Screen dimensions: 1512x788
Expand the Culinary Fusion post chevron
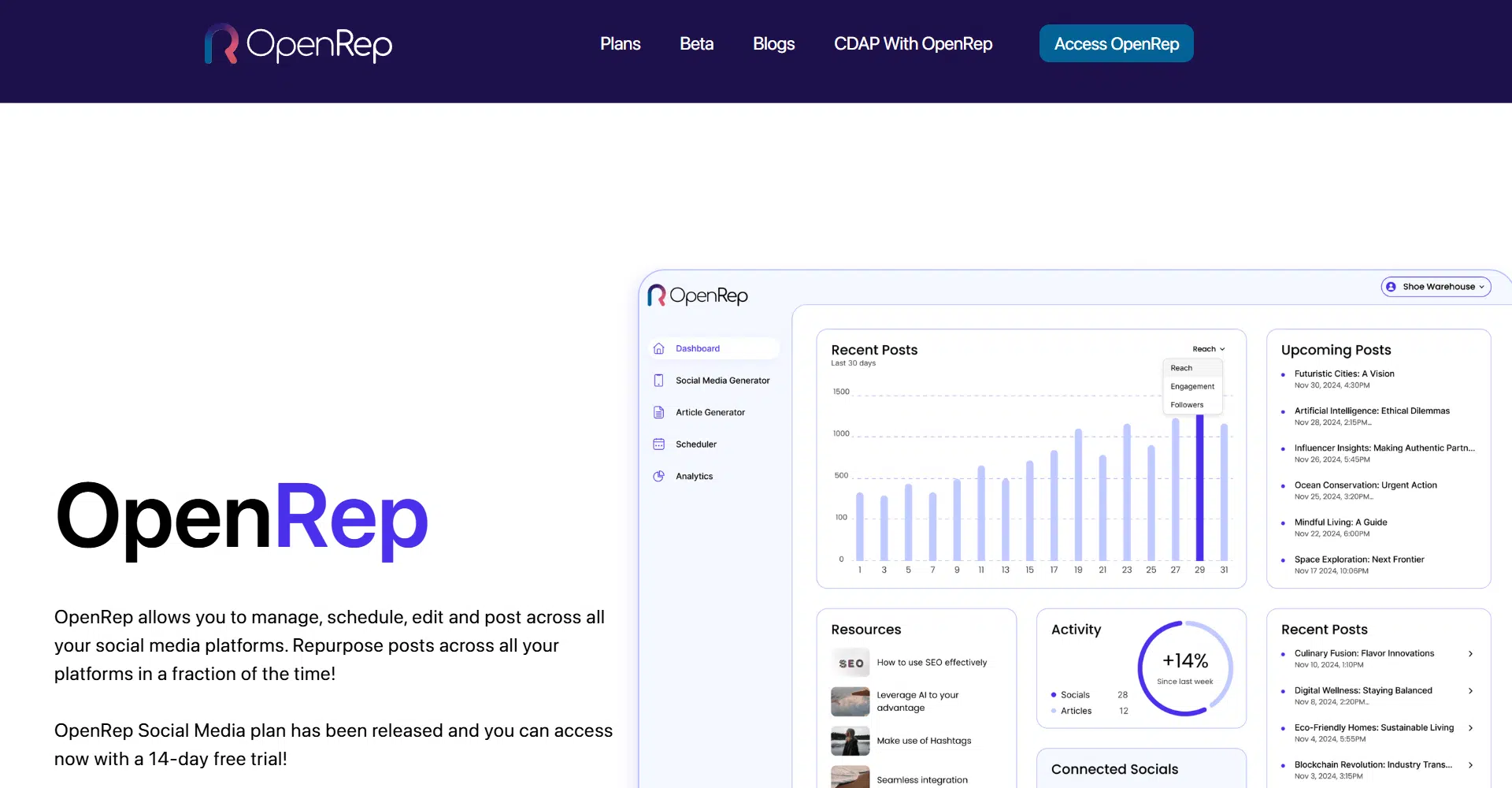[1470, 654]
